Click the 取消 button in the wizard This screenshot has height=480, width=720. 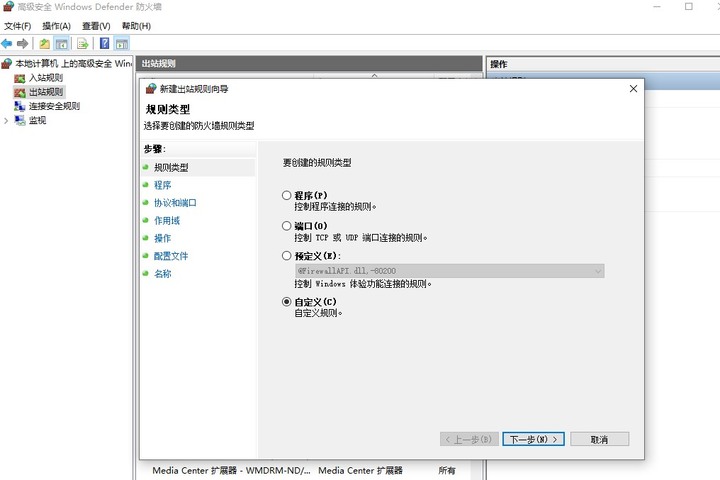(599, 439)
